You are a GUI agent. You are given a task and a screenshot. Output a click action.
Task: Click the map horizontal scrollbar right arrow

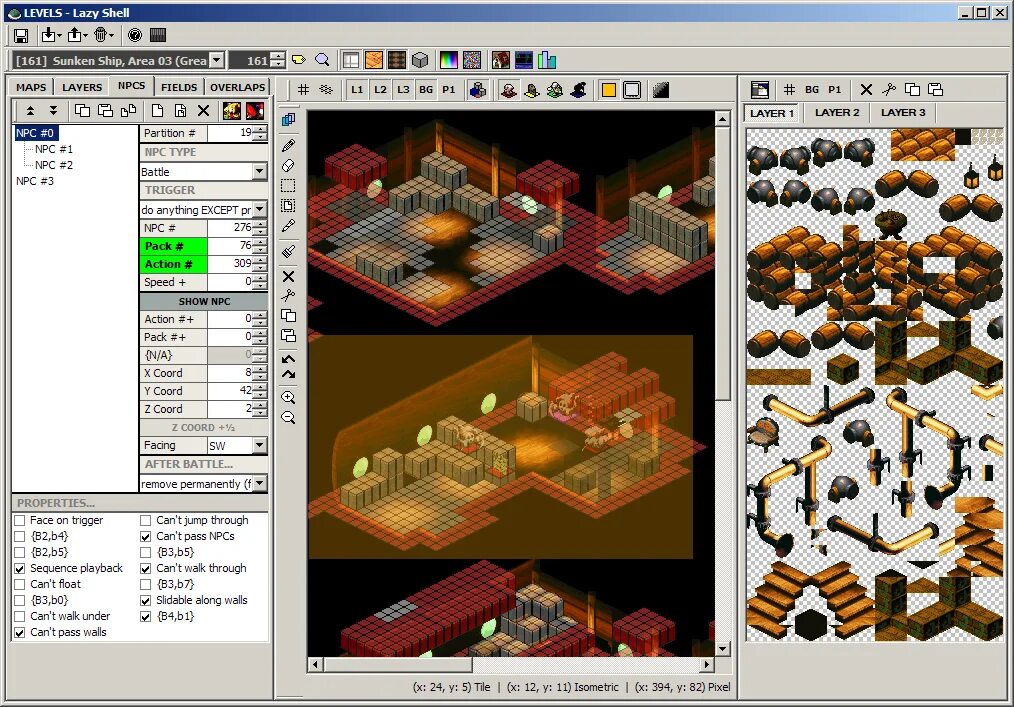tap(707, 664)
